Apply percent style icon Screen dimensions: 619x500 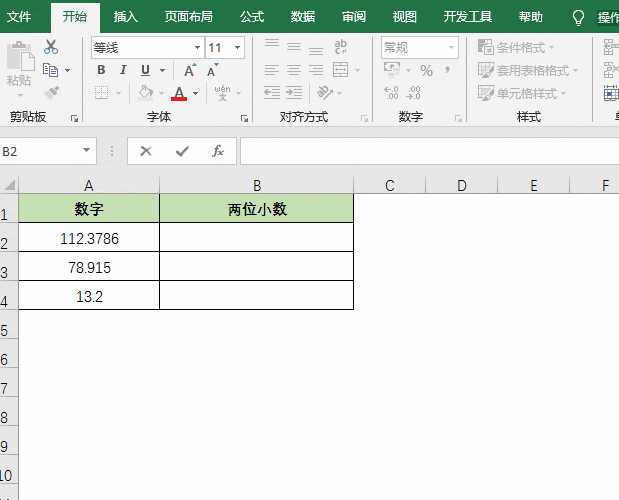[426, 71]
